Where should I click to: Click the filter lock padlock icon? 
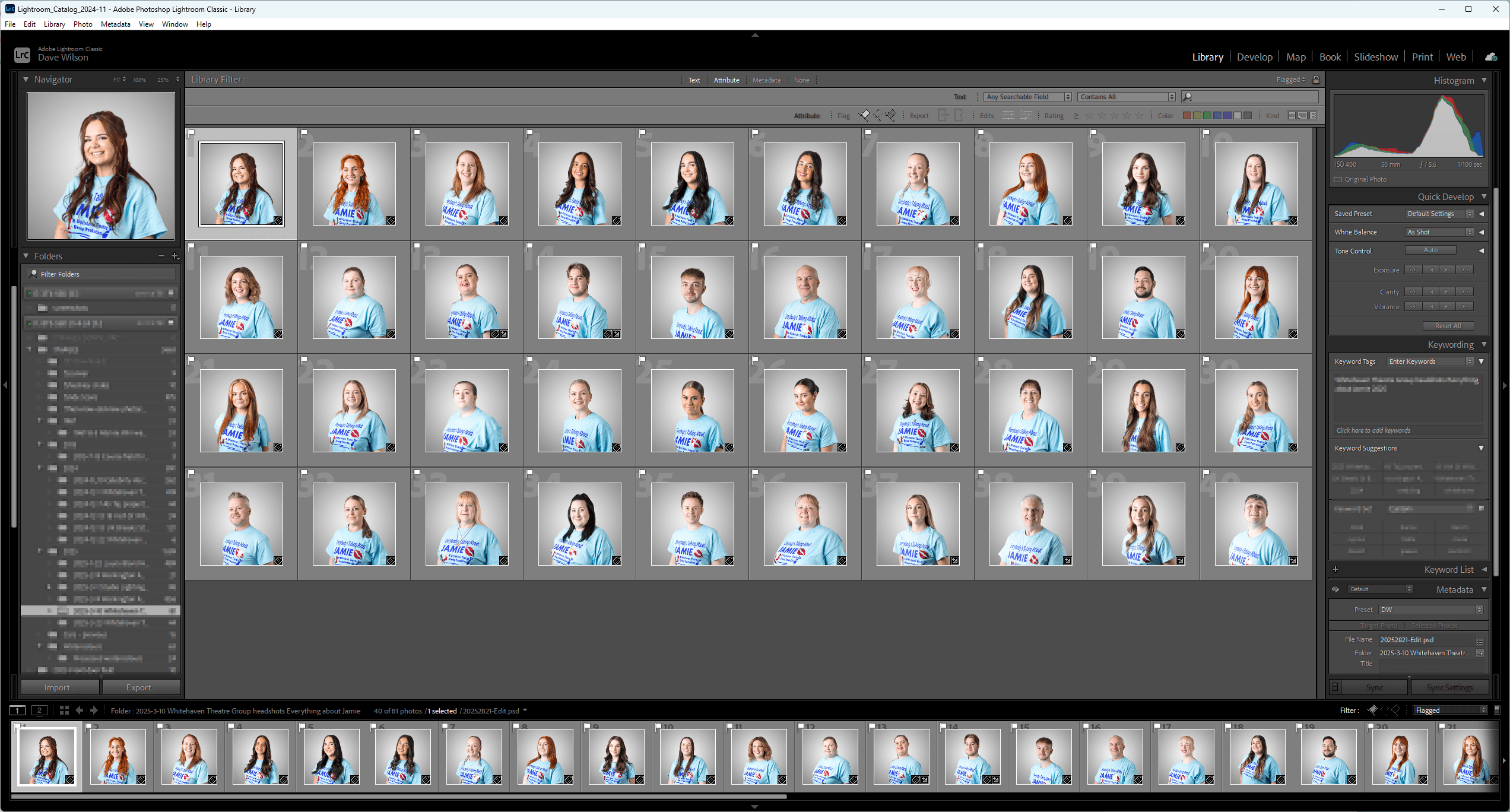pos(1316,80)
